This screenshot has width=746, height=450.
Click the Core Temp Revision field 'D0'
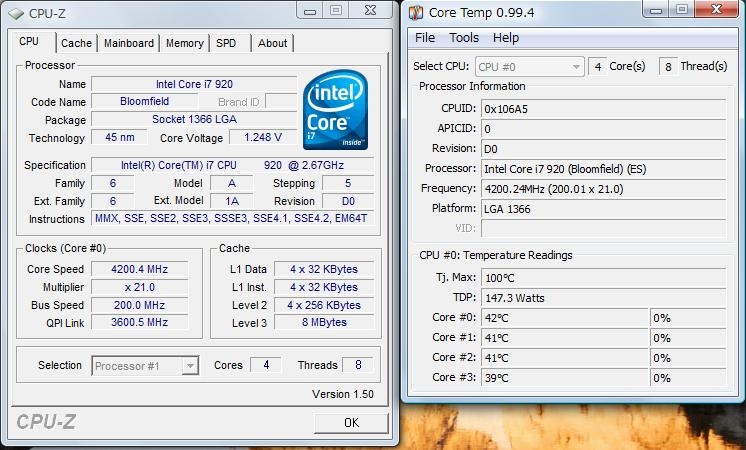[x=603, y=149]
